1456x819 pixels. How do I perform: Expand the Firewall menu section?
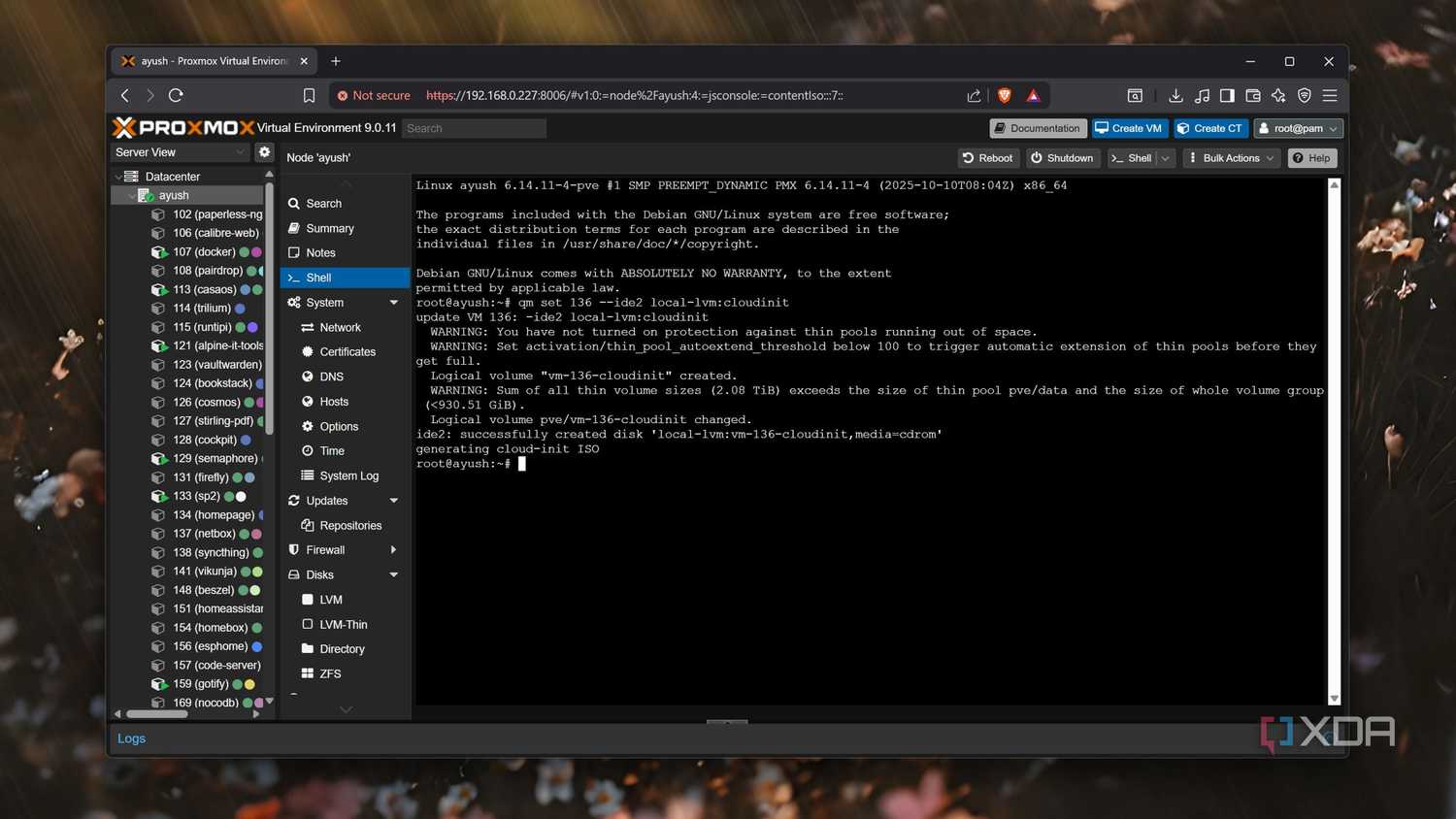[x=394, y=550]
